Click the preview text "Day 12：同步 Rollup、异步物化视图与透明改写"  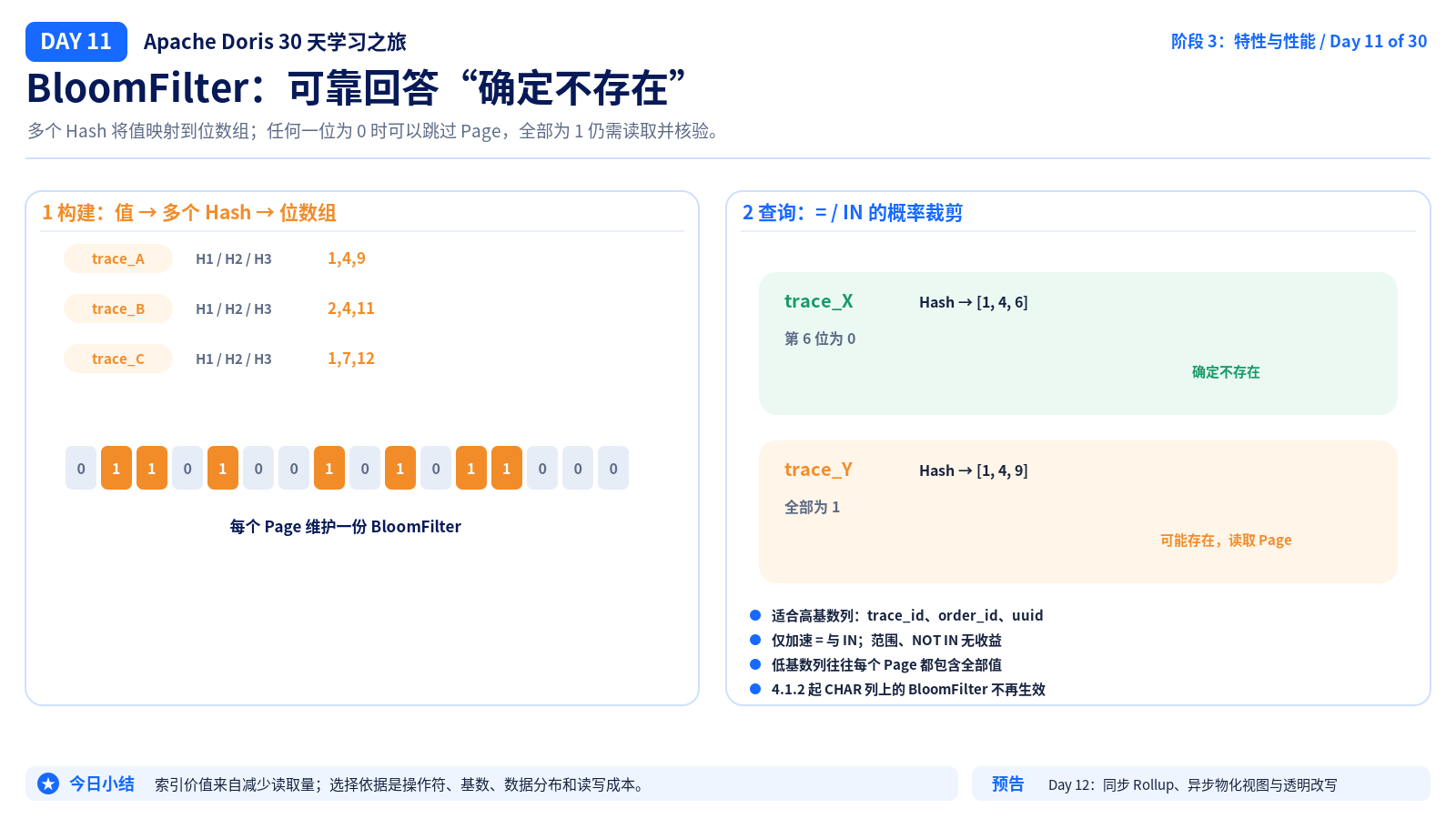pyautogui.click(x=1193, y=784)
